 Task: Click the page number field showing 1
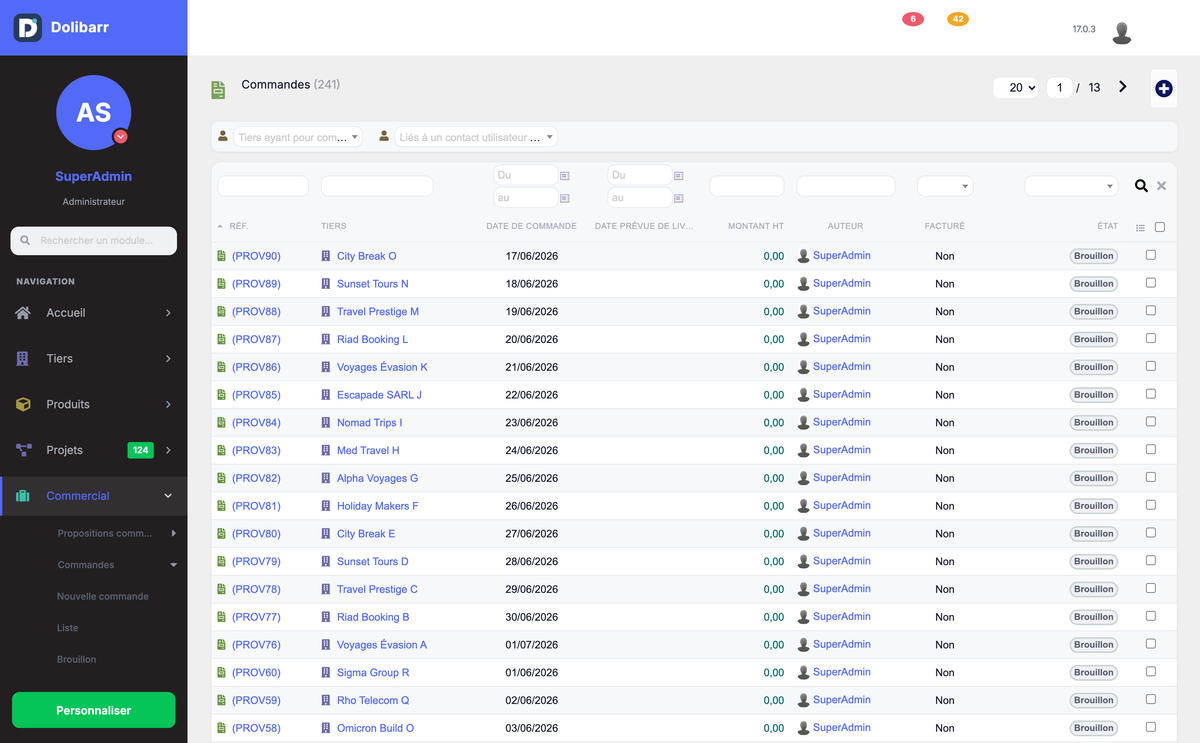coord(1060,88)
